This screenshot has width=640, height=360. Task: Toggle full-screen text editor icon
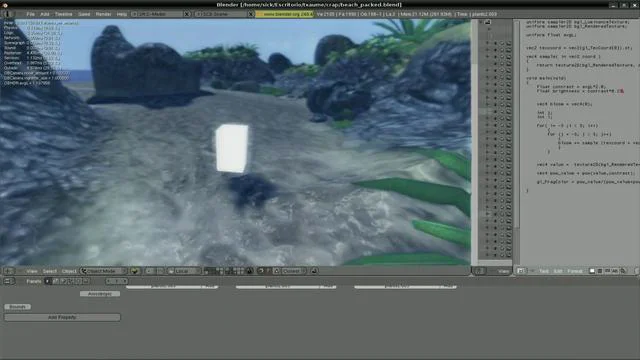(592, 271)
